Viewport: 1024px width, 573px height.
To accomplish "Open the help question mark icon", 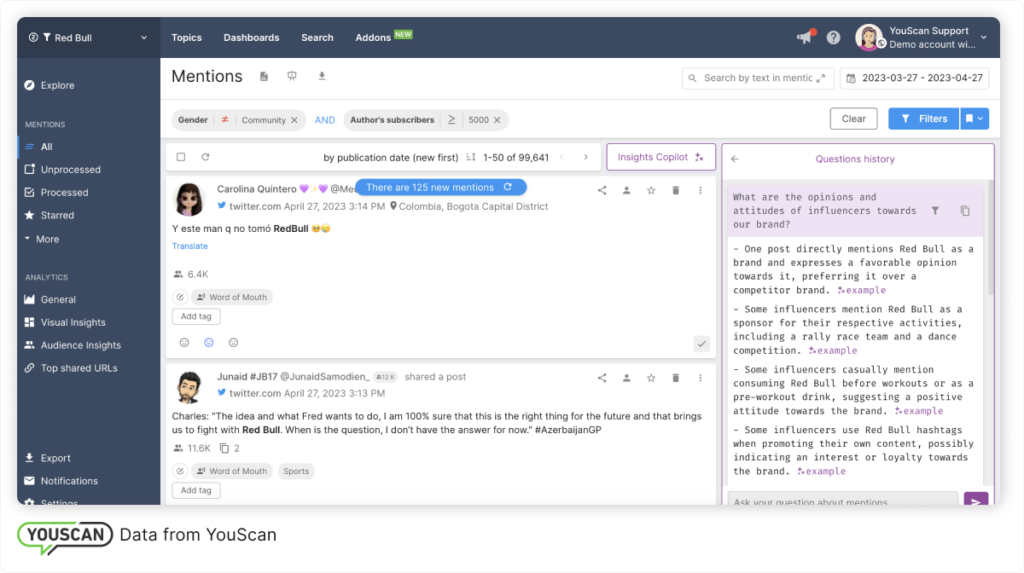I will click(833, 37).
